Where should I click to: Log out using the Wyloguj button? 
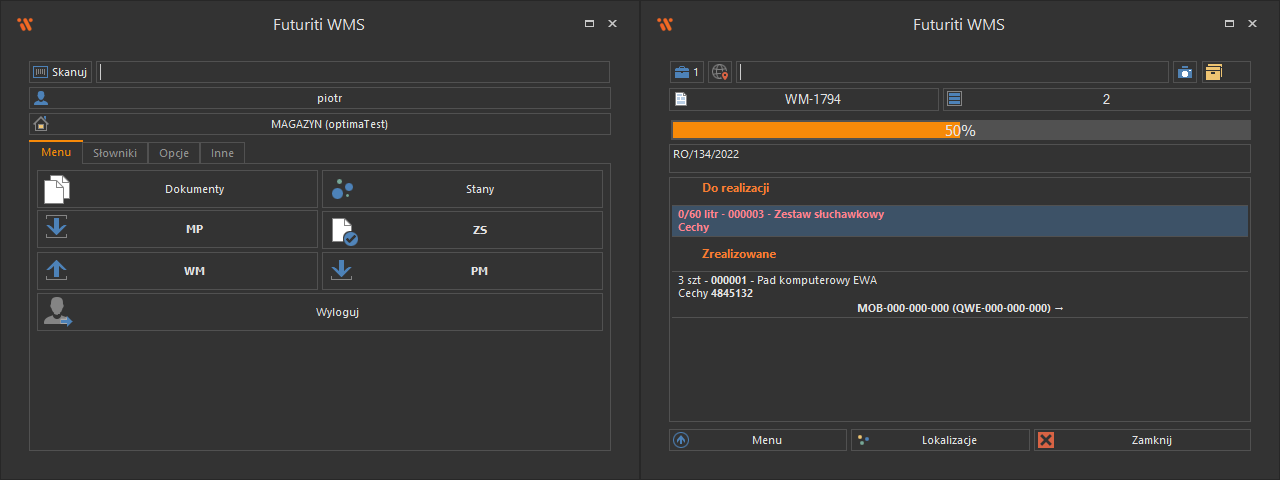click(320, 312)
